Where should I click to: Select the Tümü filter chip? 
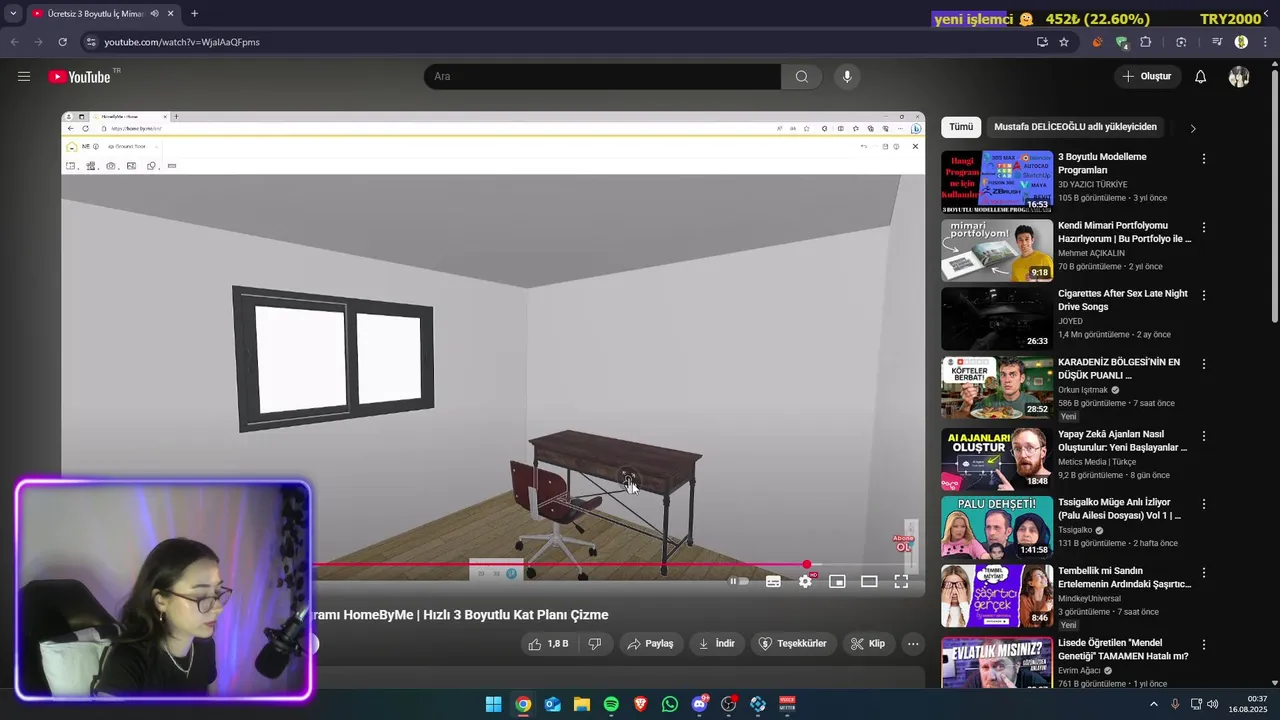(x=961, y=127)
